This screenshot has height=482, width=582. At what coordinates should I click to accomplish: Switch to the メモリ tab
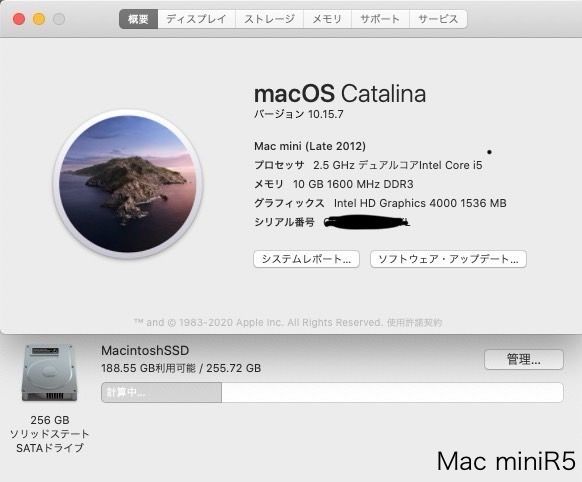point(327,19)
